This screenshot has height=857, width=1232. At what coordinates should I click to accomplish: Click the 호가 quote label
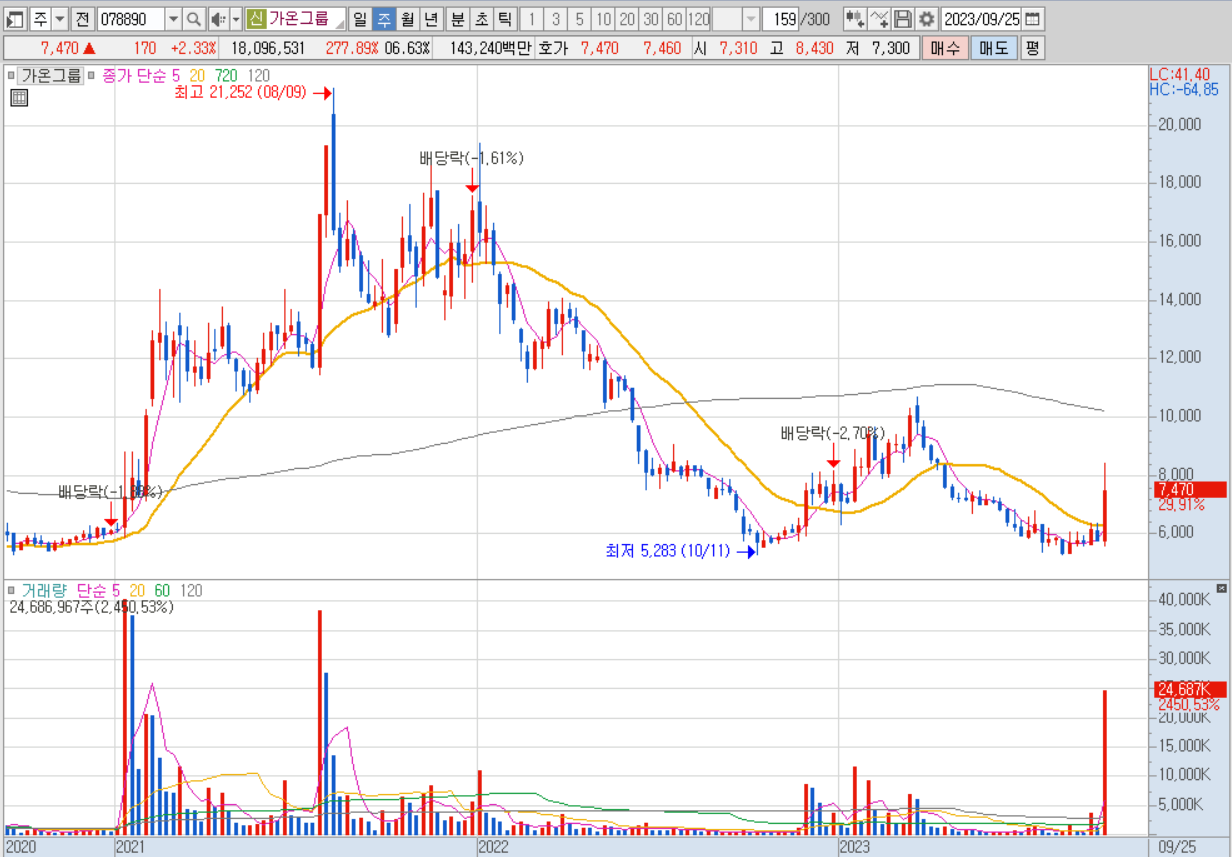[x=552, y=48]
